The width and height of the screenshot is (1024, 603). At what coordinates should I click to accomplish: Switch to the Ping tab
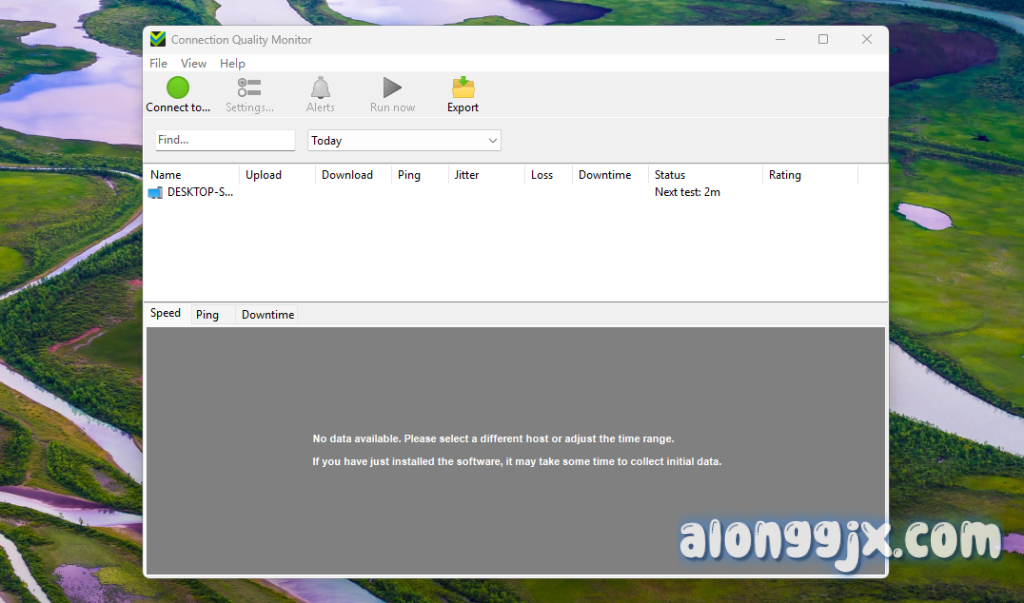click(207, 315)
